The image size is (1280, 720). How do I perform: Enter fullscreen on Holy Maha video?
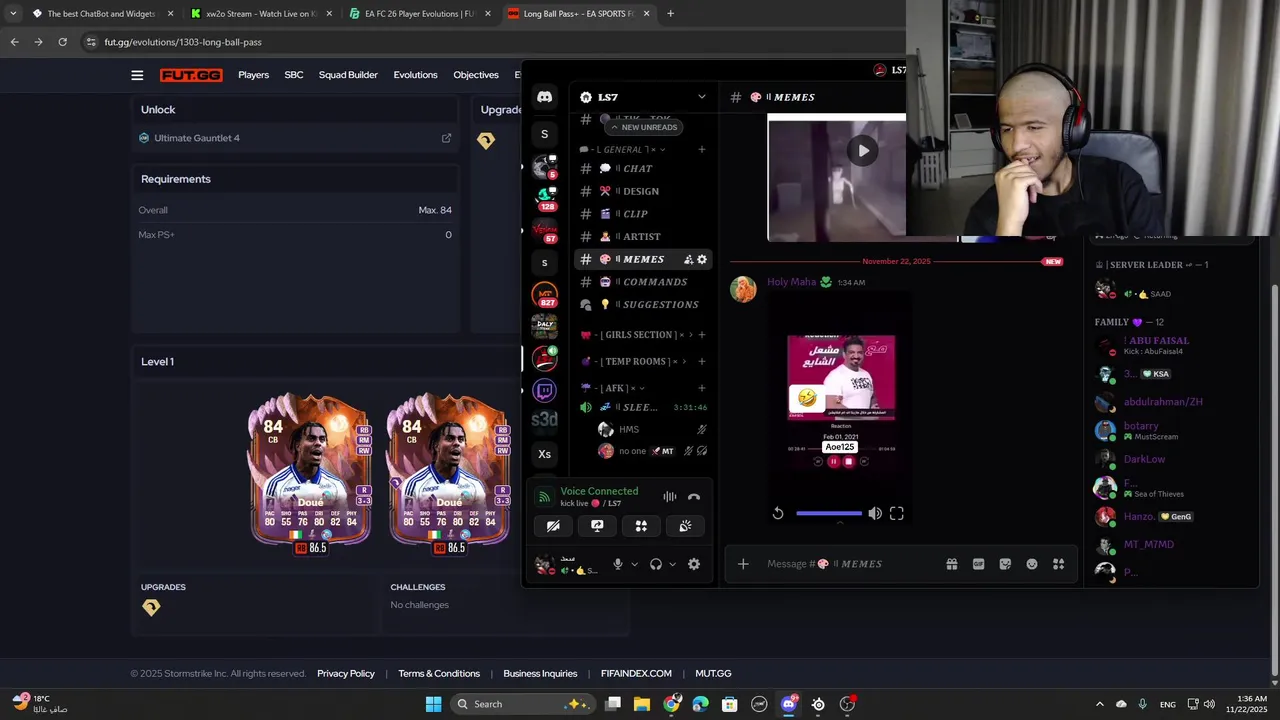[x=897, y=513]
